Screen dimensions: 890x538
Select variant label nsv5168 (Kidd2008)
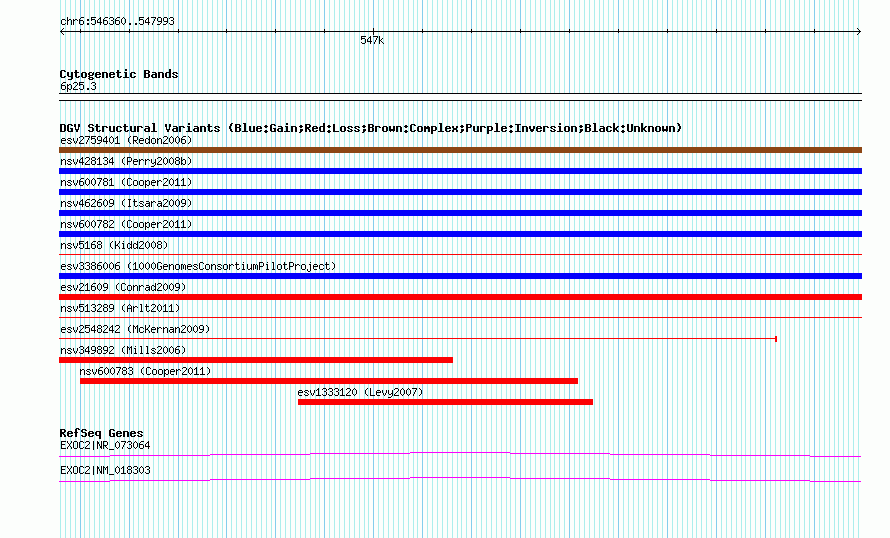114,245
